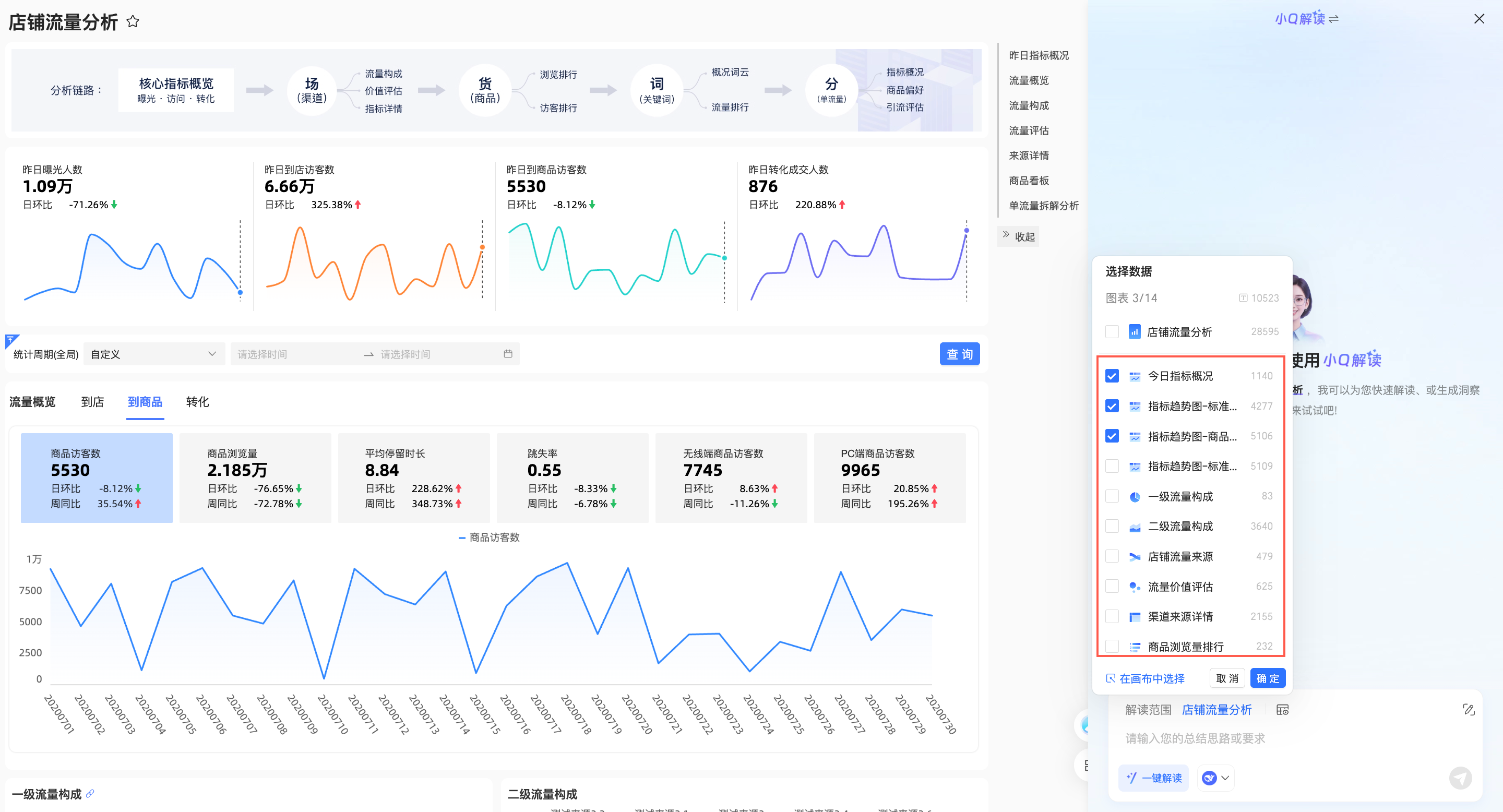This screenshot has height=812, width=1503.
Task: Close the 小Q解读 panel
Action: 1478,19
